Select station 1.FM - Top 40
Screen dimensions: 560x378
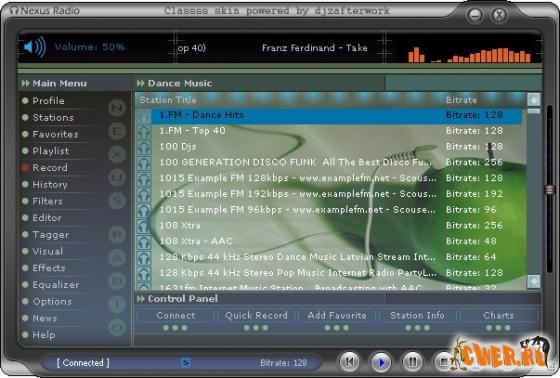click(329, 131)
